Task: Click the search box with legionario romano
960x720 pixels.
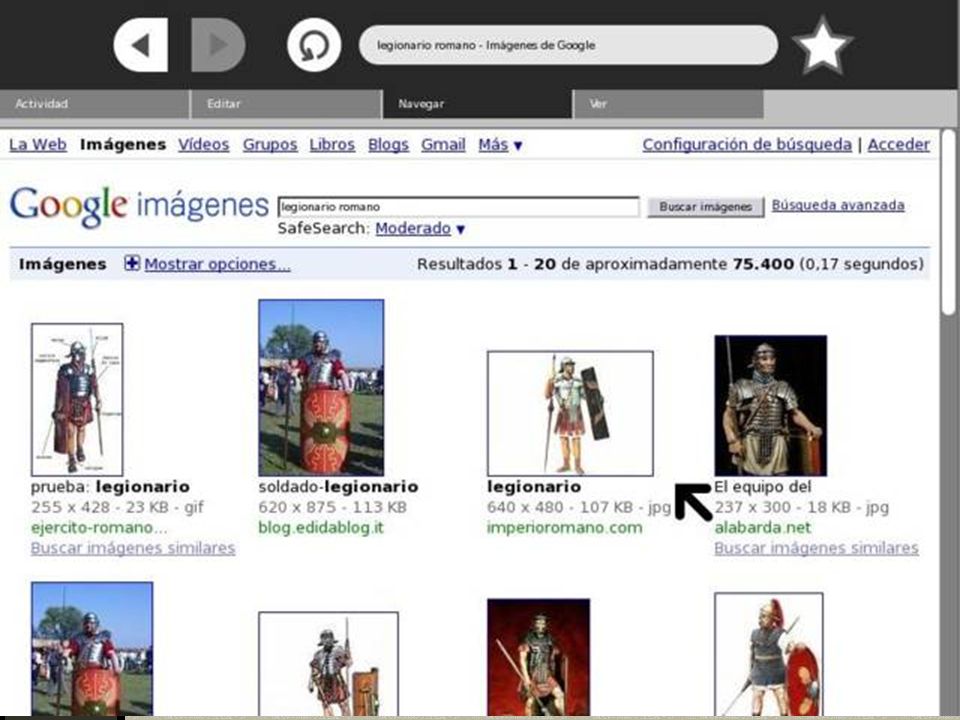Action: (459, 207)
